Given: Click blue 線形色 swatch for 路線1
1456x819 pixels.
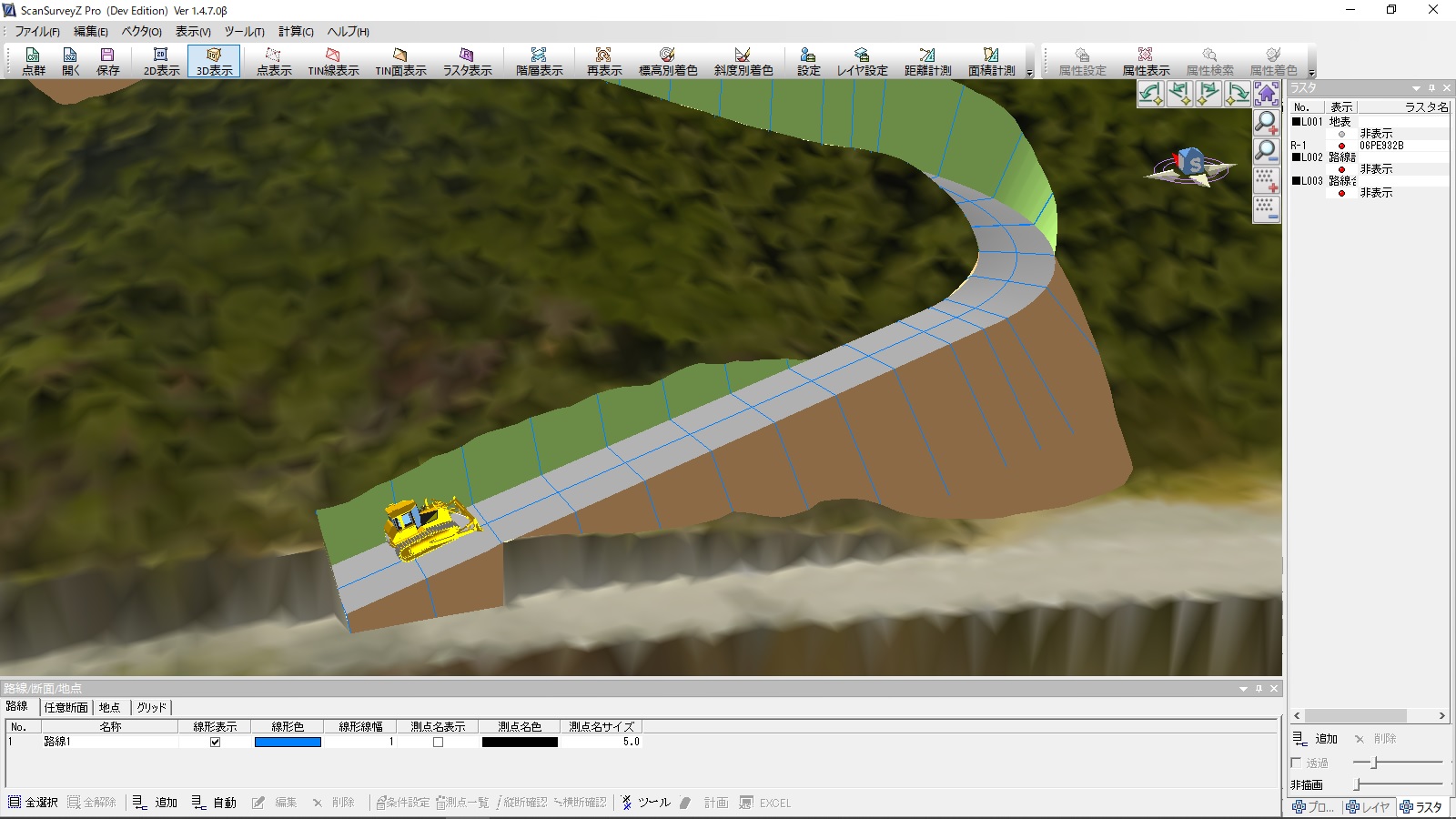Looking at the screenshot, I should point(288,742).
